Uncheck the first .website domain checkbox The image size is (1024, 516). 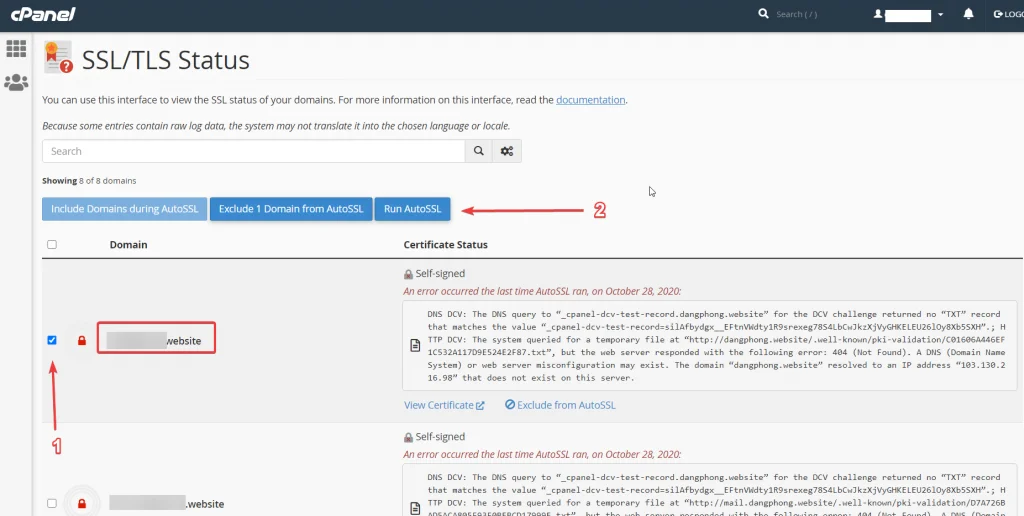[52, 340]
